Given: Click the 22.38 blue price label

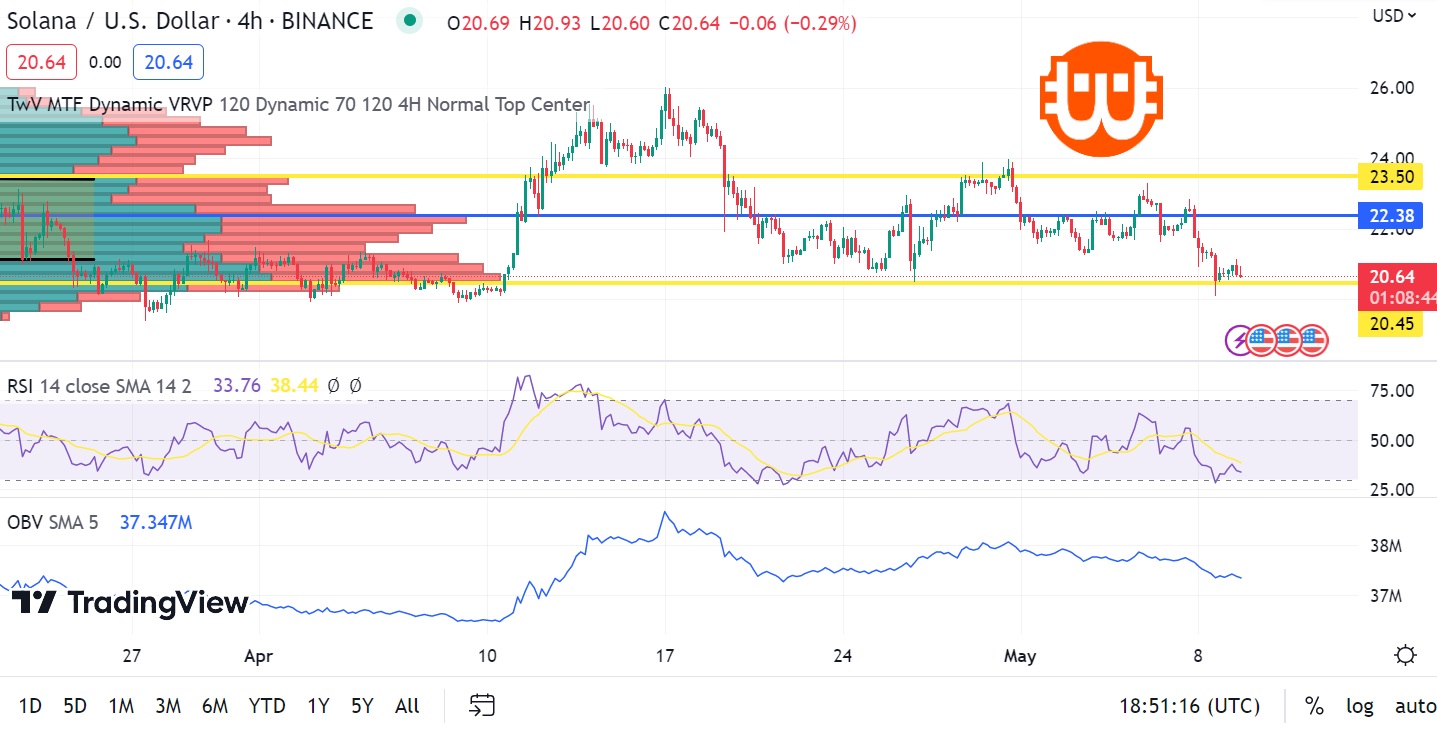Looking at the screenshot, I should click(x=1390, y=216).
